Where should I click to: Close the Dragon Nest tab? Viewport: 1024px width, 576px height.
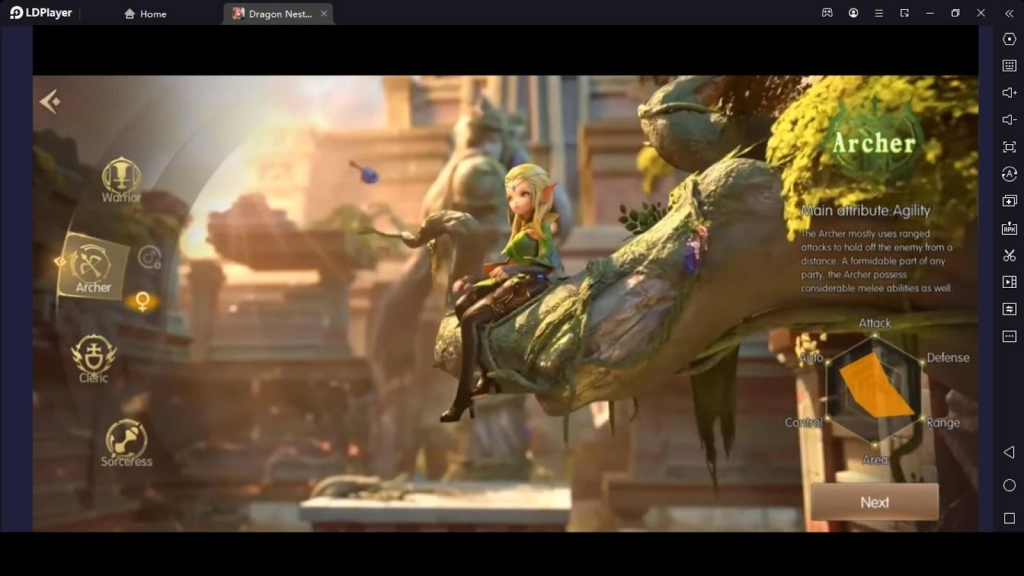click(324, 14)
